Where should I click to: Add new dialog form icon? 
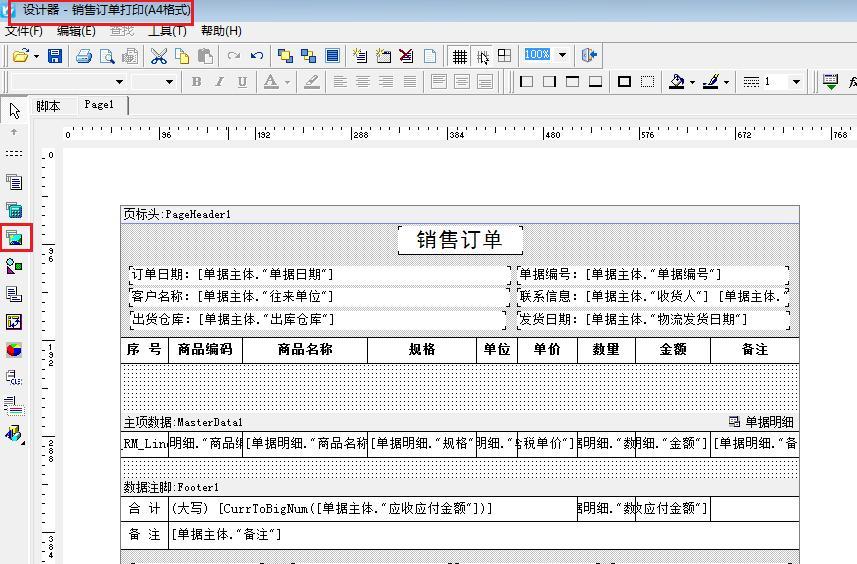point(383,56)
